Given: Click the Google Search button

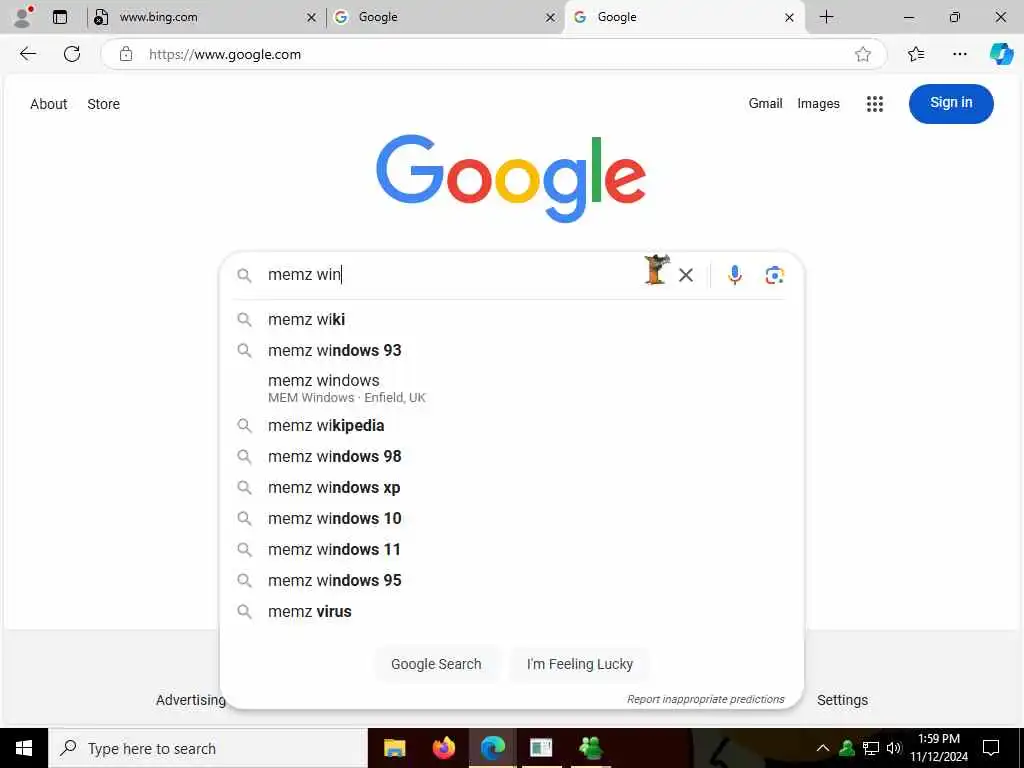Looking at the screenshot, I should click(436, 664).
